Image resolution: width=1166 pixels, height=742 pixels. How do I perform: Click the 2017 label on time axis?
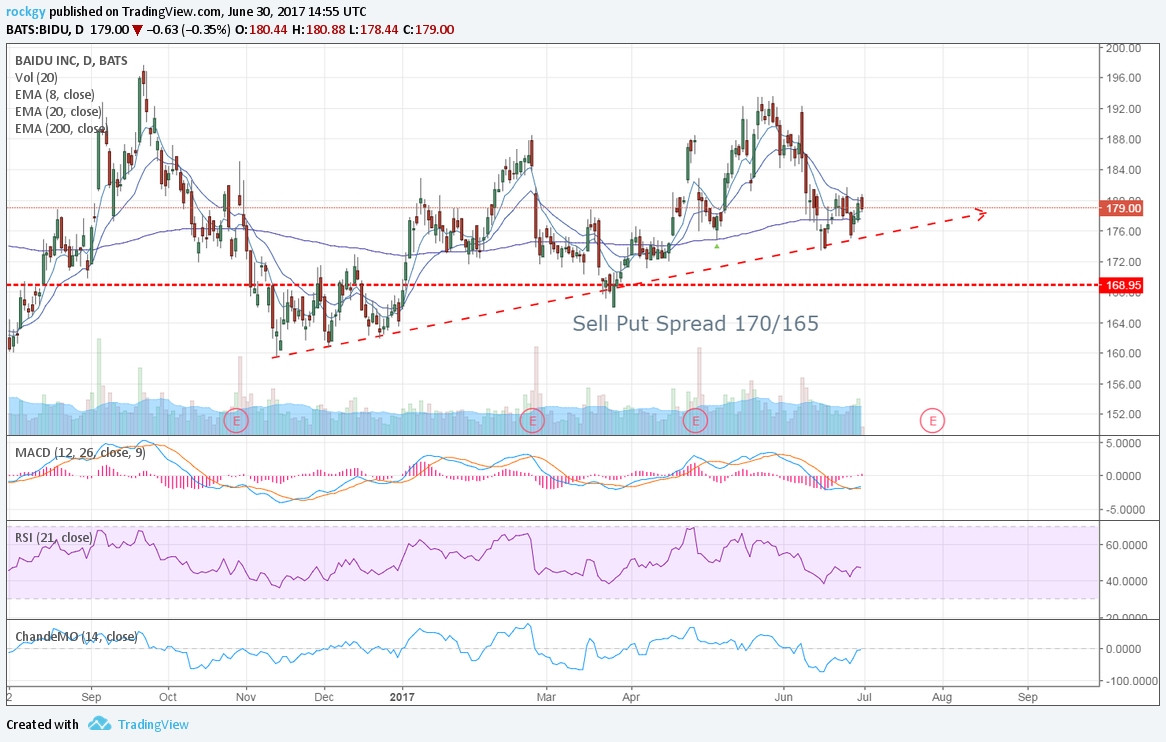pyautogui.click(x=402, y=697)
